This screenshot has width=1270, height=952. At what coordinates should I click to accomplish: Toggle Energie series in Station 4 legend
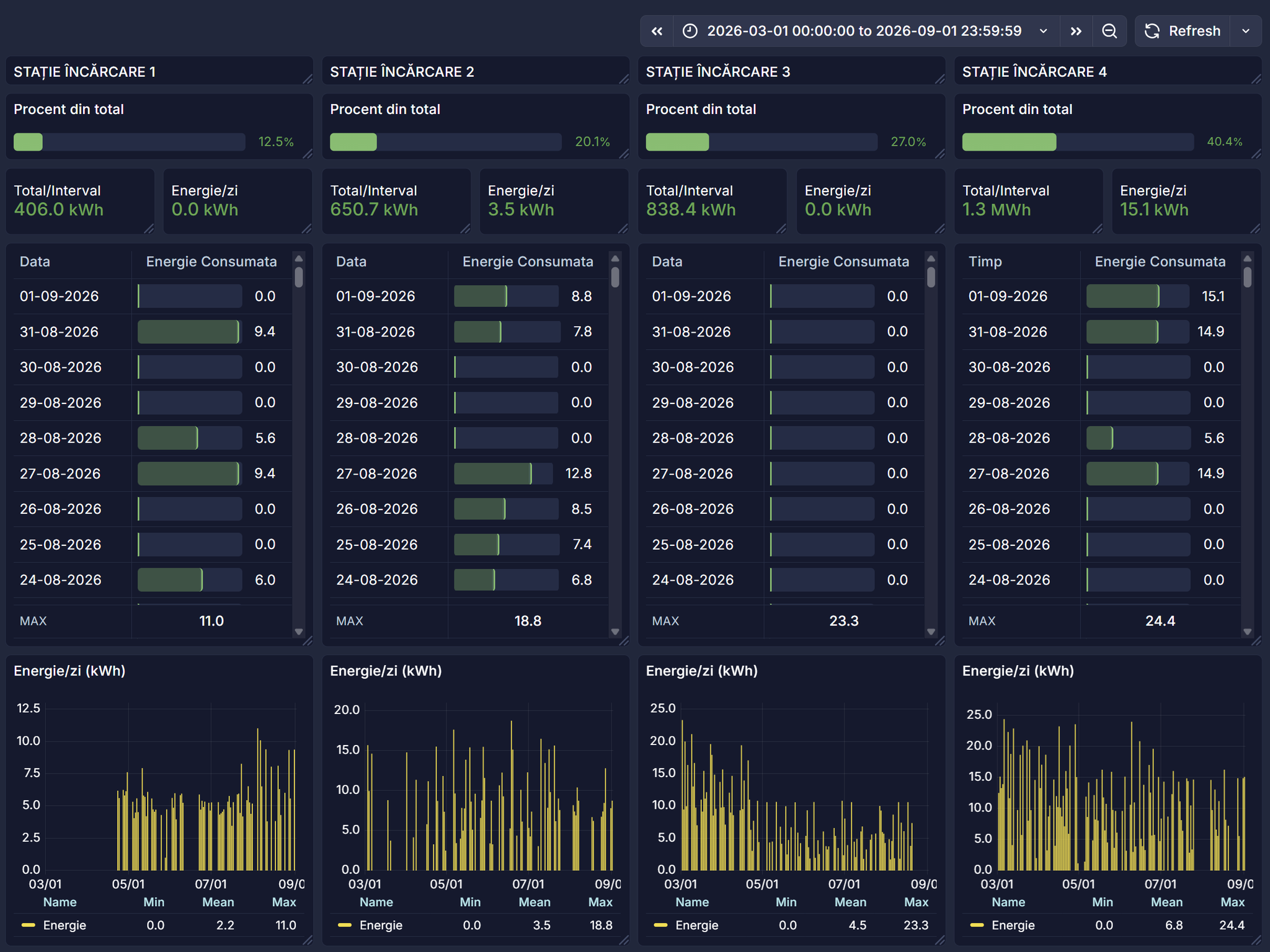[1013, 925]
